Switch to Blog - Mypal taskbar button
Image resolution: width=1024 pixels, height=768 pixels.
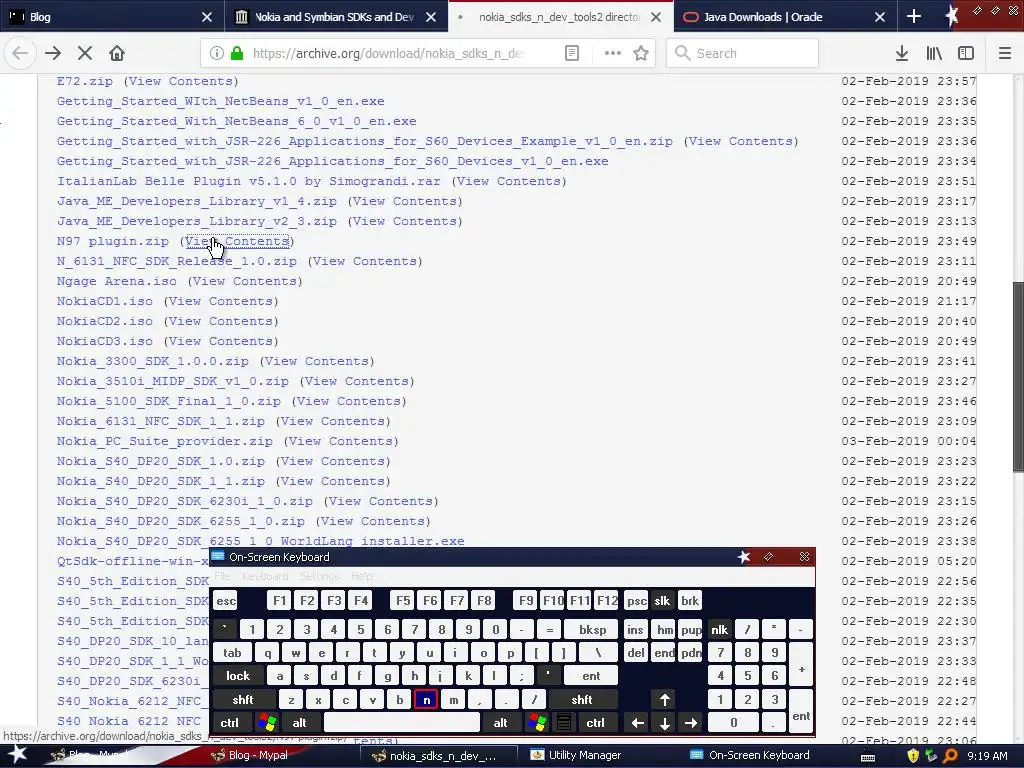[x=258, y=755]
